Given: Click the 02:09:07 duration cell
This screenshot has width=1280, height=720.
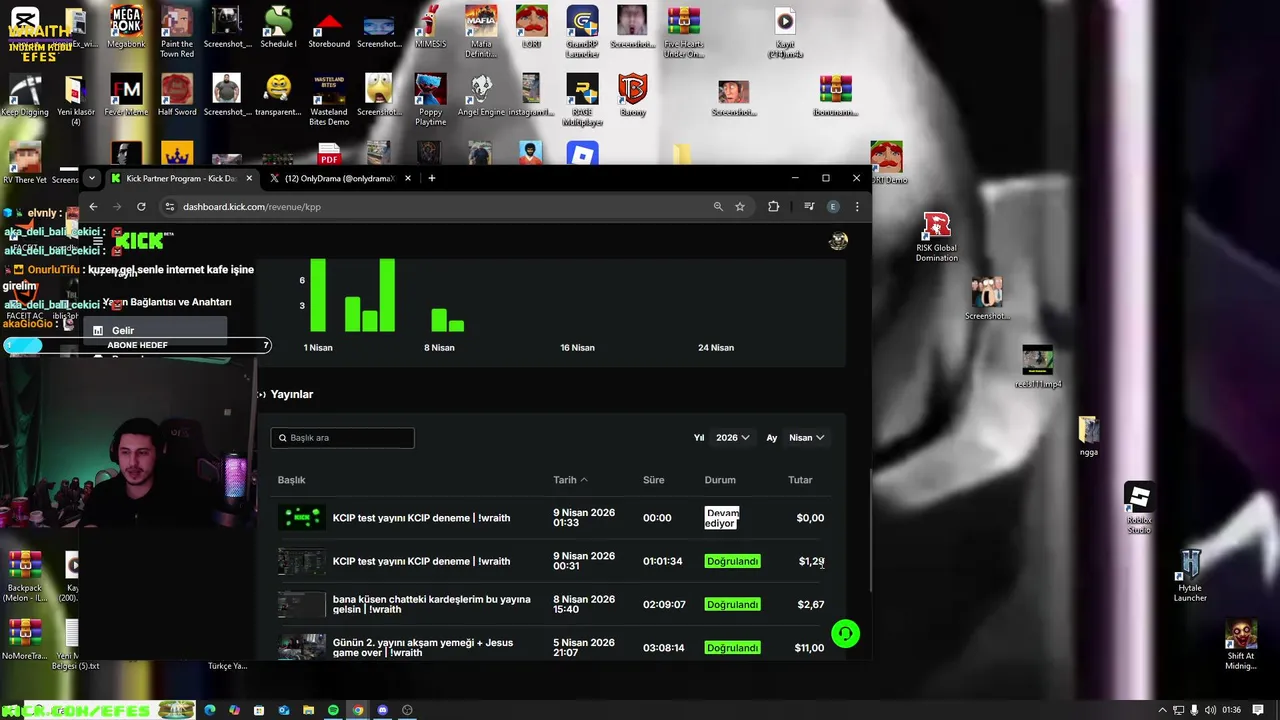Looking at the screenshot, I should [x=664, y=604].
